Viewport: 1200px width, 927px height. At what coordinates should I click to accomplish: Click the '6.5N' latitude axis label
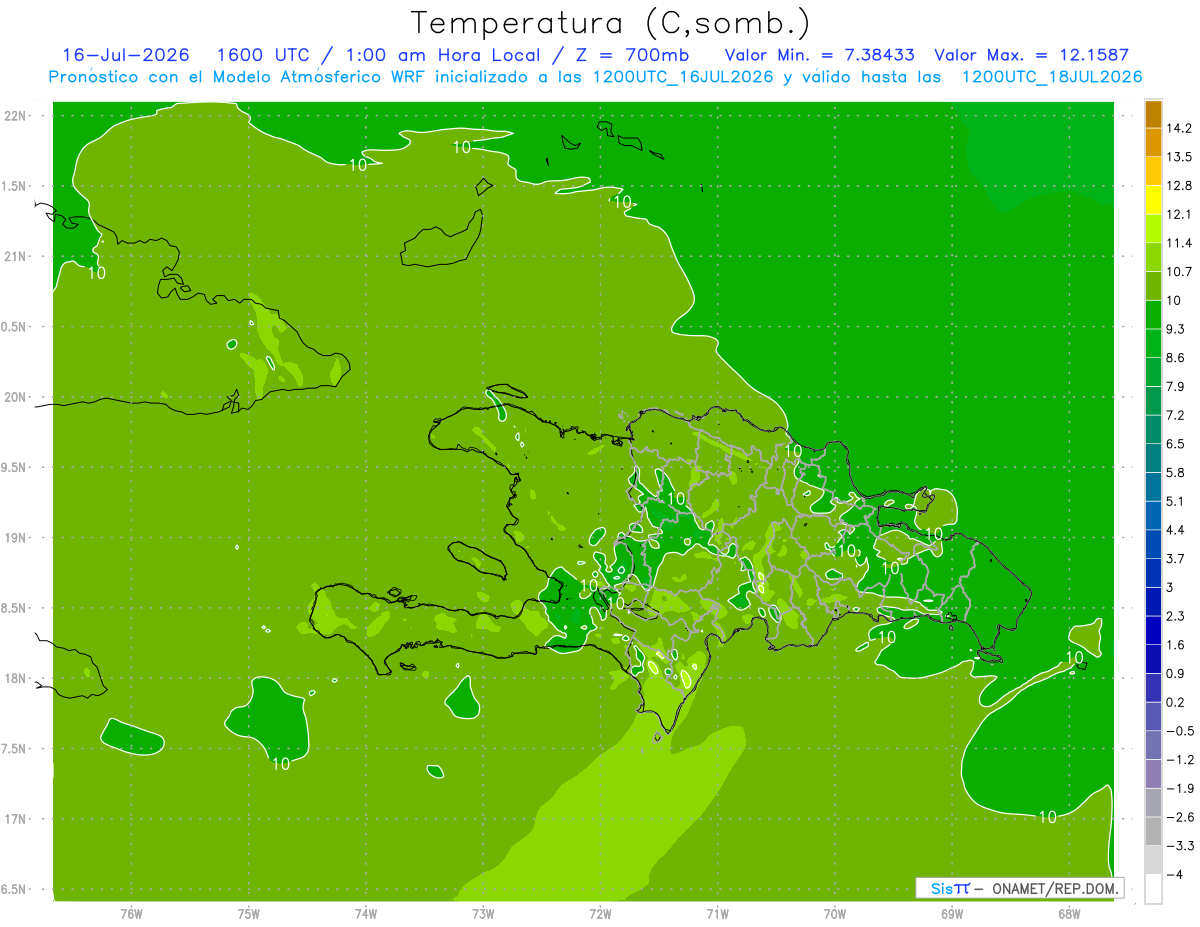click(x=15, y=889)
